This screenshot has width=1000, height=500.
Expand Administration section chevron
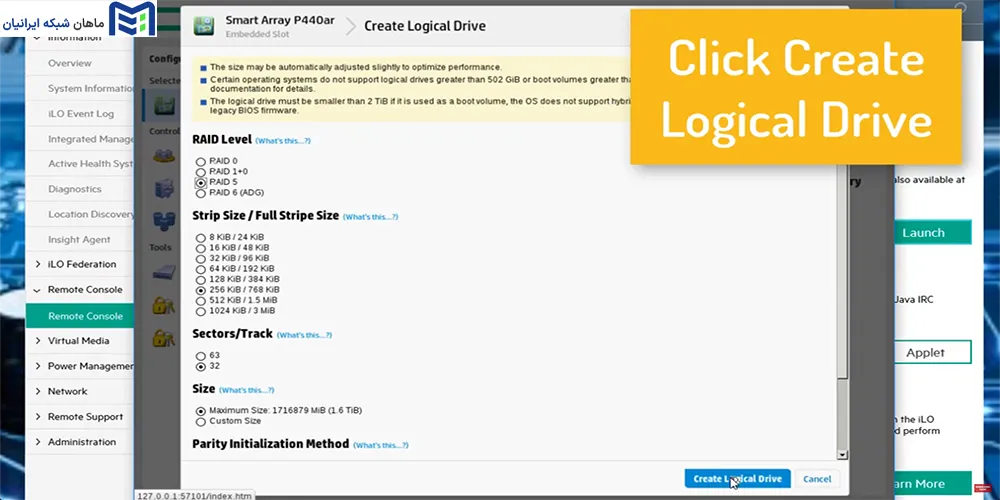(x=38, y=442)
